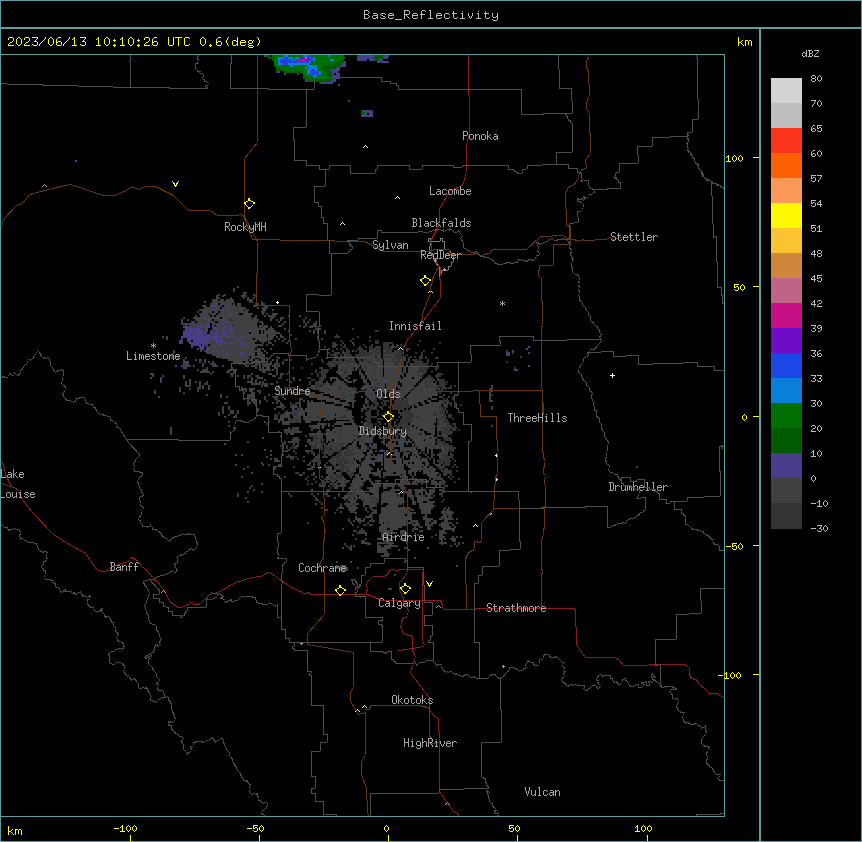Click the km unit label at bottom left
This screenshot has height=842, width=862.
click(15, 830)
